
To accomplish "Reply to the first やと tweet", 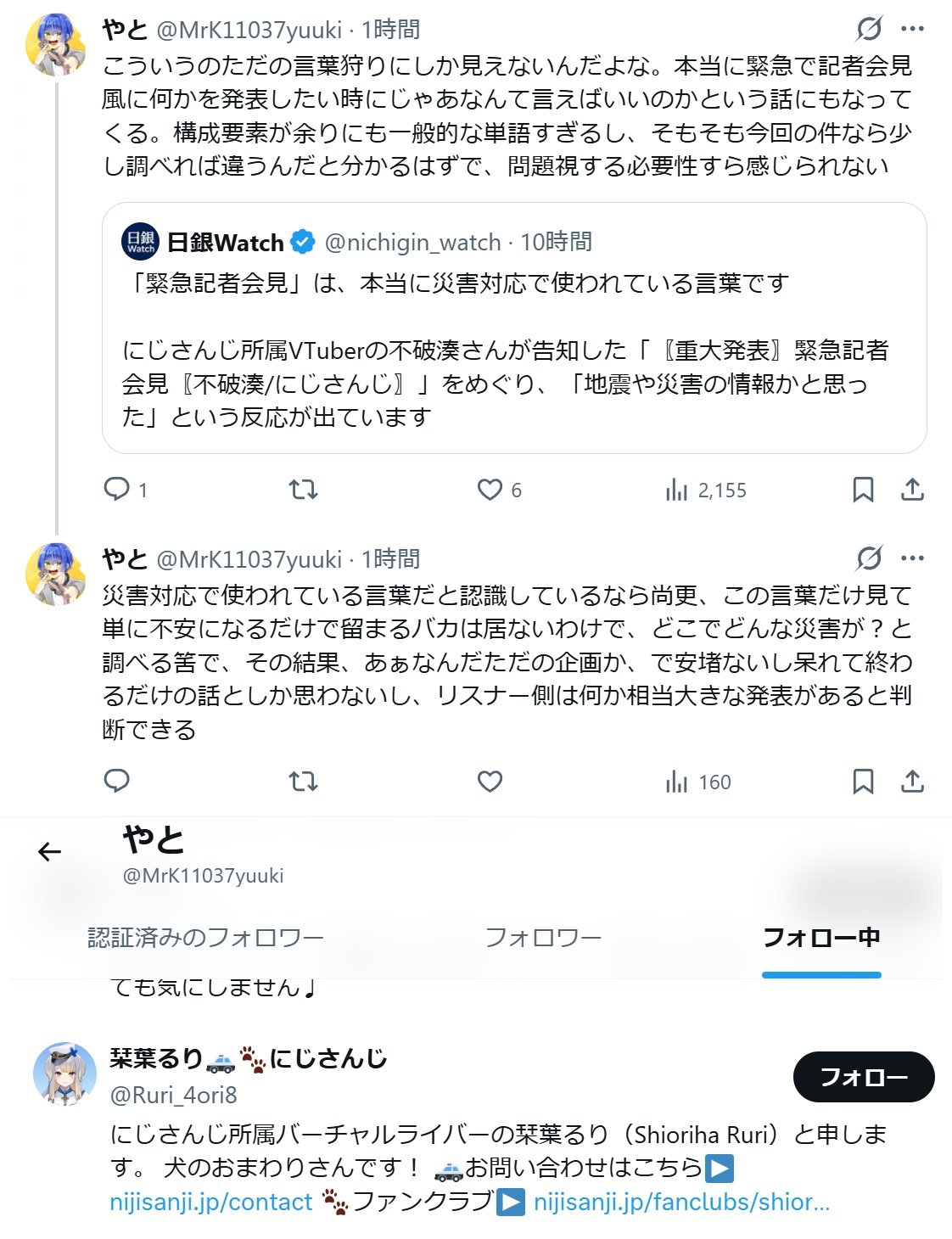I will pyautogui.click(x=125, y=490).
